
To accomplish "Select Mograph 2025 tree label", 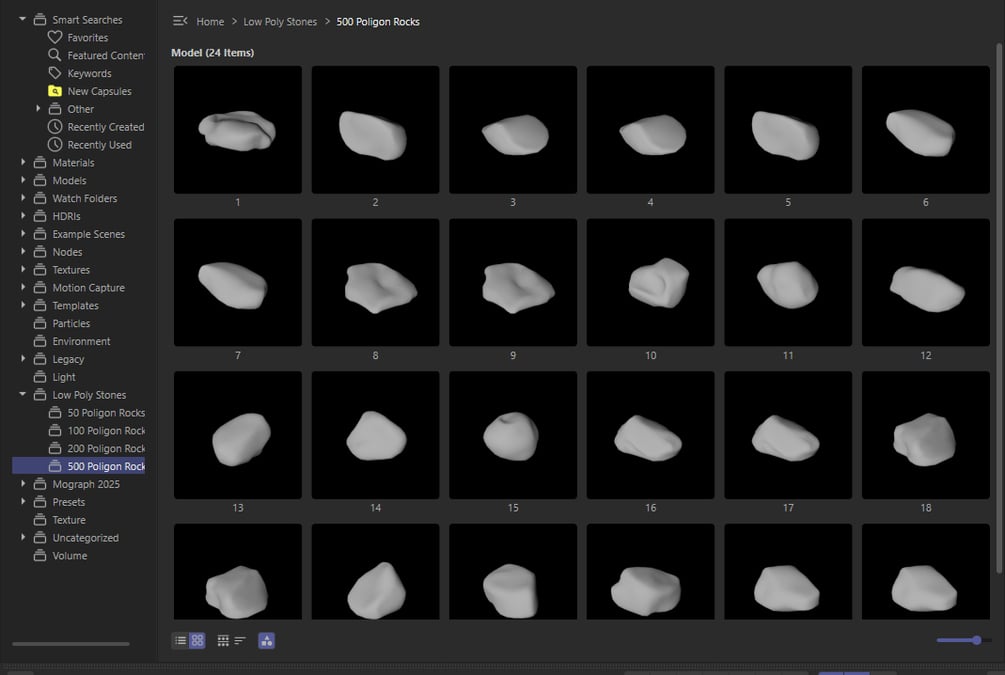I will [x=86, y=484].
